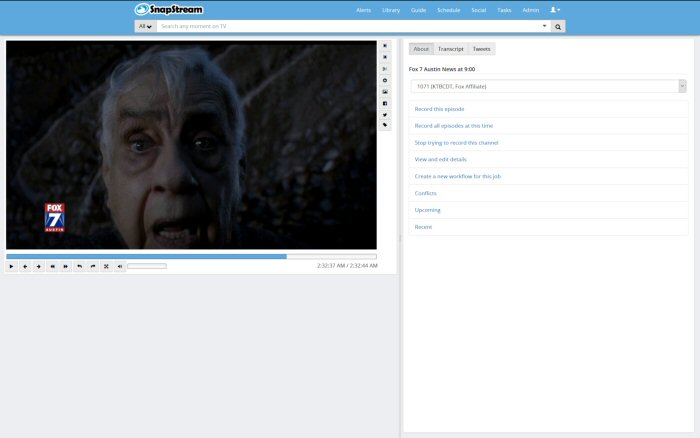This screenshot has height=438, width=700.
Task: Expand the search box options arrow
Action: 544,26
